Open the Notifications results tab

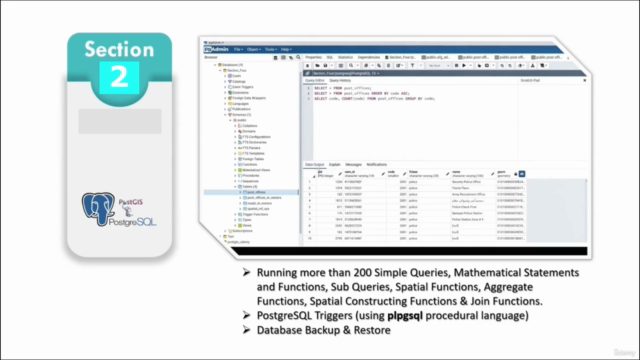[376, 165]
